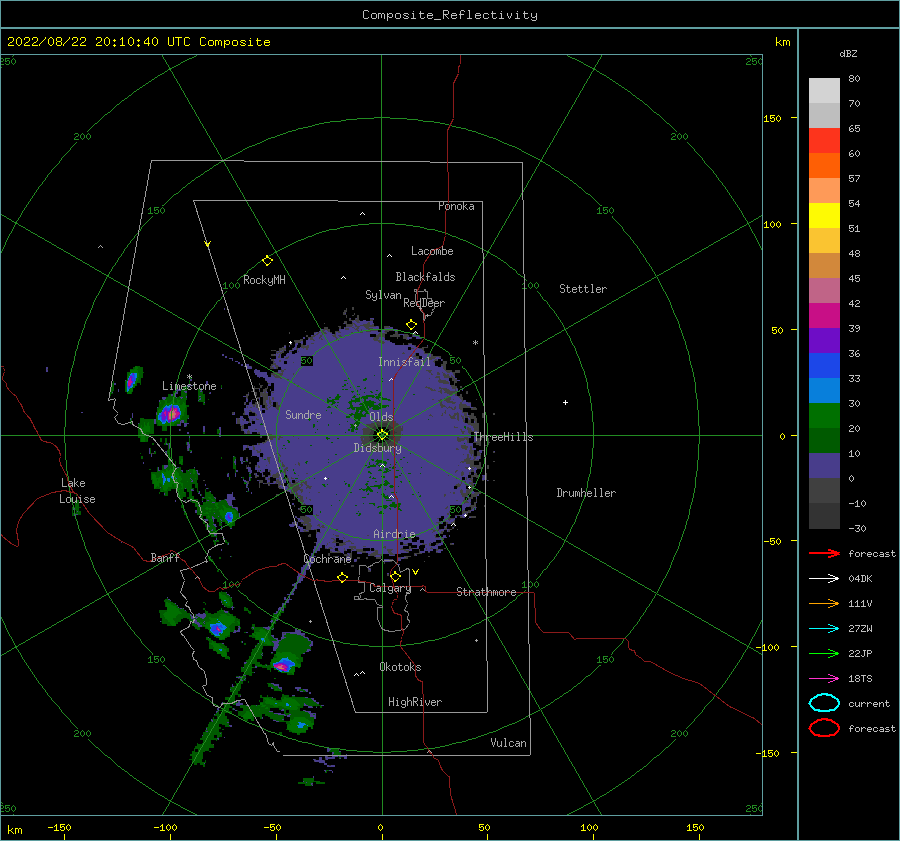The height and width of the screenshot is (841, 900).
Task: Click the bright green swatch in dBZ scale
Action: pyautogui.click(x=824, y=415)
